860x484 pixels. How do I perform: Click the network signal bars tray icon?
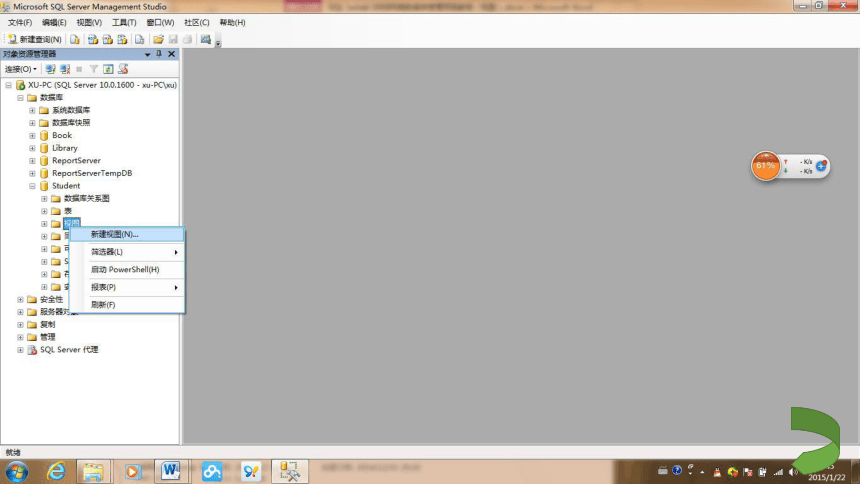coord(778,472)
